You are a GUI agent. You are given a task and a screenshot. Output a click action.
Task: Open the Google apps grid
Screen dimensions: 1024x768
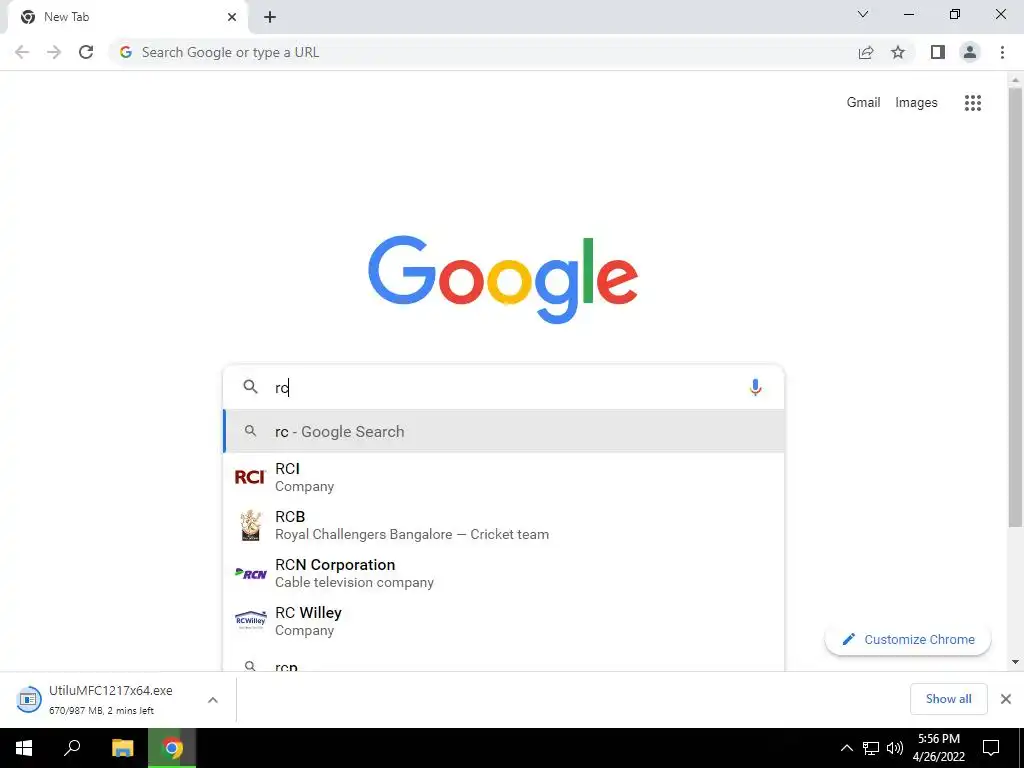pos(973,103)
